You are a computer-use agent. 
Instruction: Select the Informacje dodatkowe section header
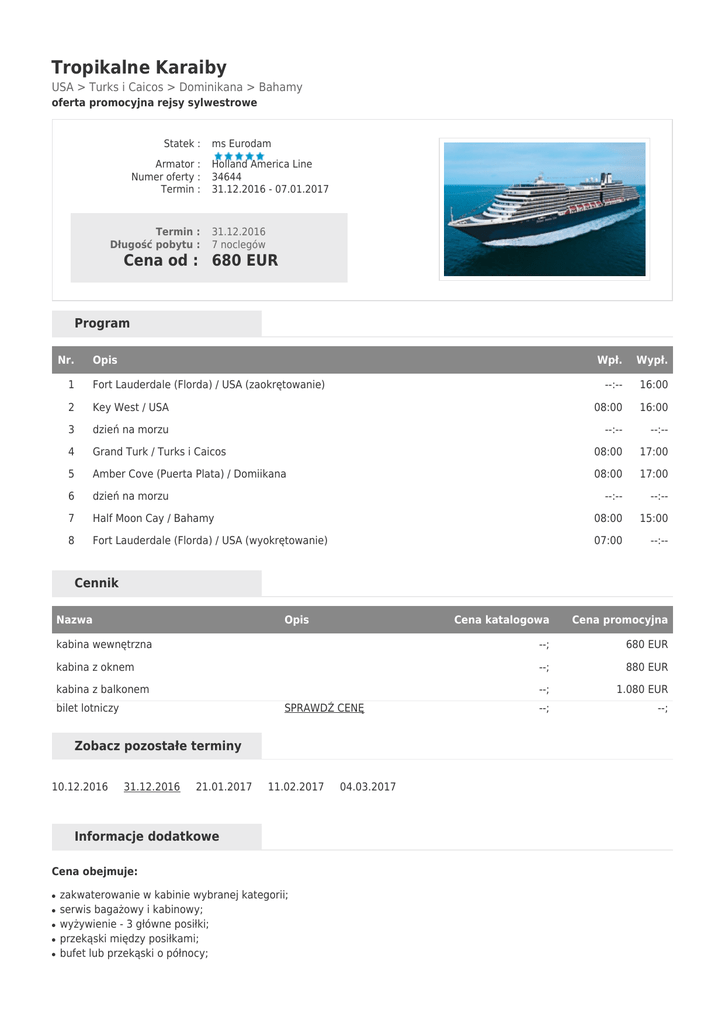tap(147, 836)
